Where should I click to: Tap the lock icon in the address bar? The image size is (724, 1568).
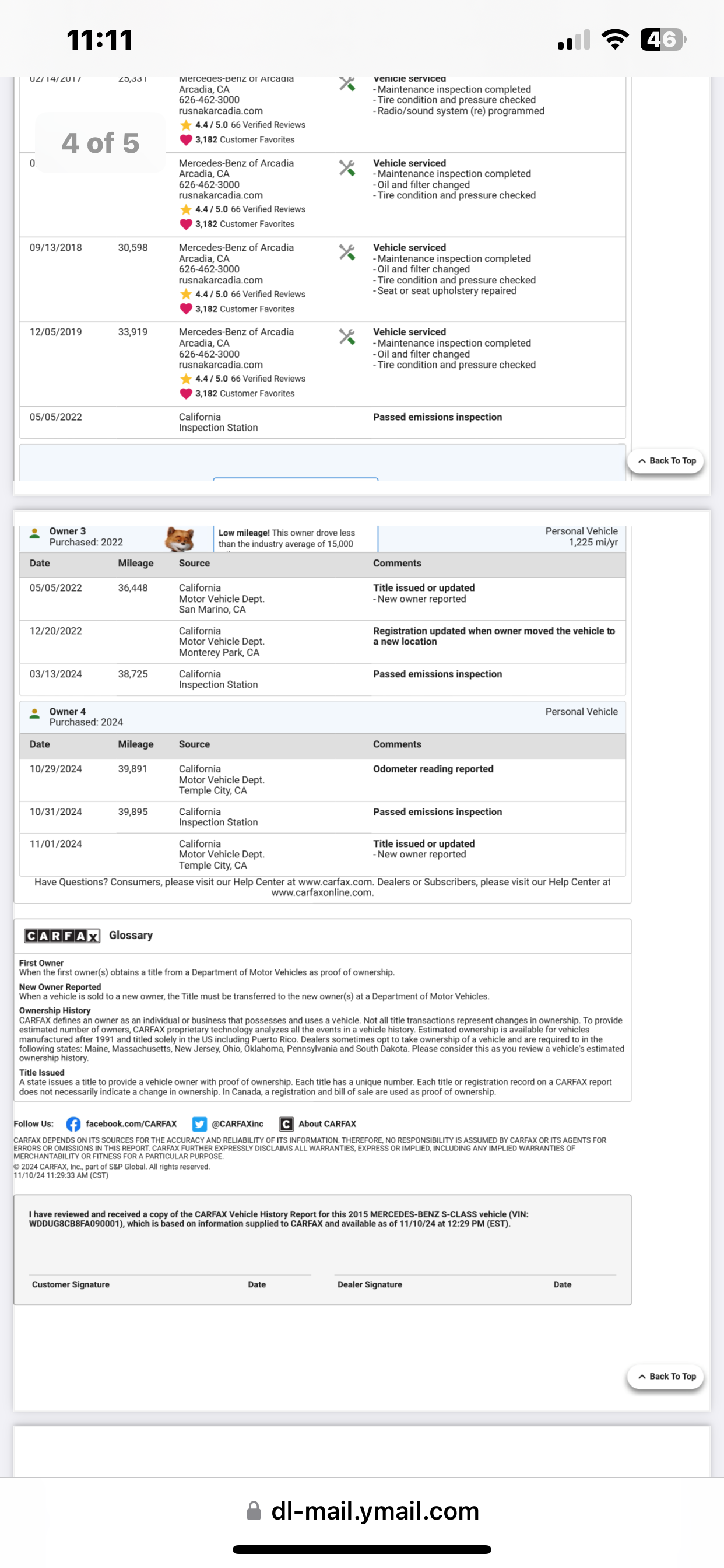[x=254, y=1511]
